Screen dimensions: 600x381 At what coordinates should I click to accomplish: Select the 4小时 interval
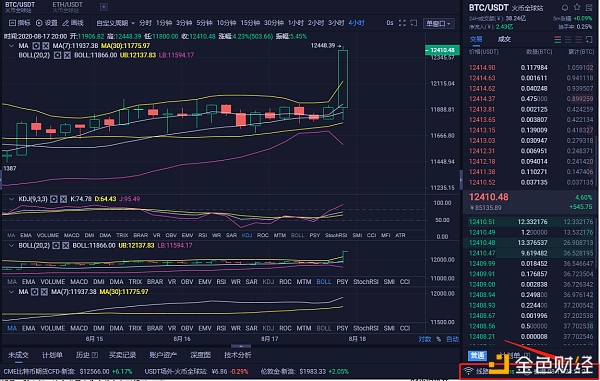[357, 23]
